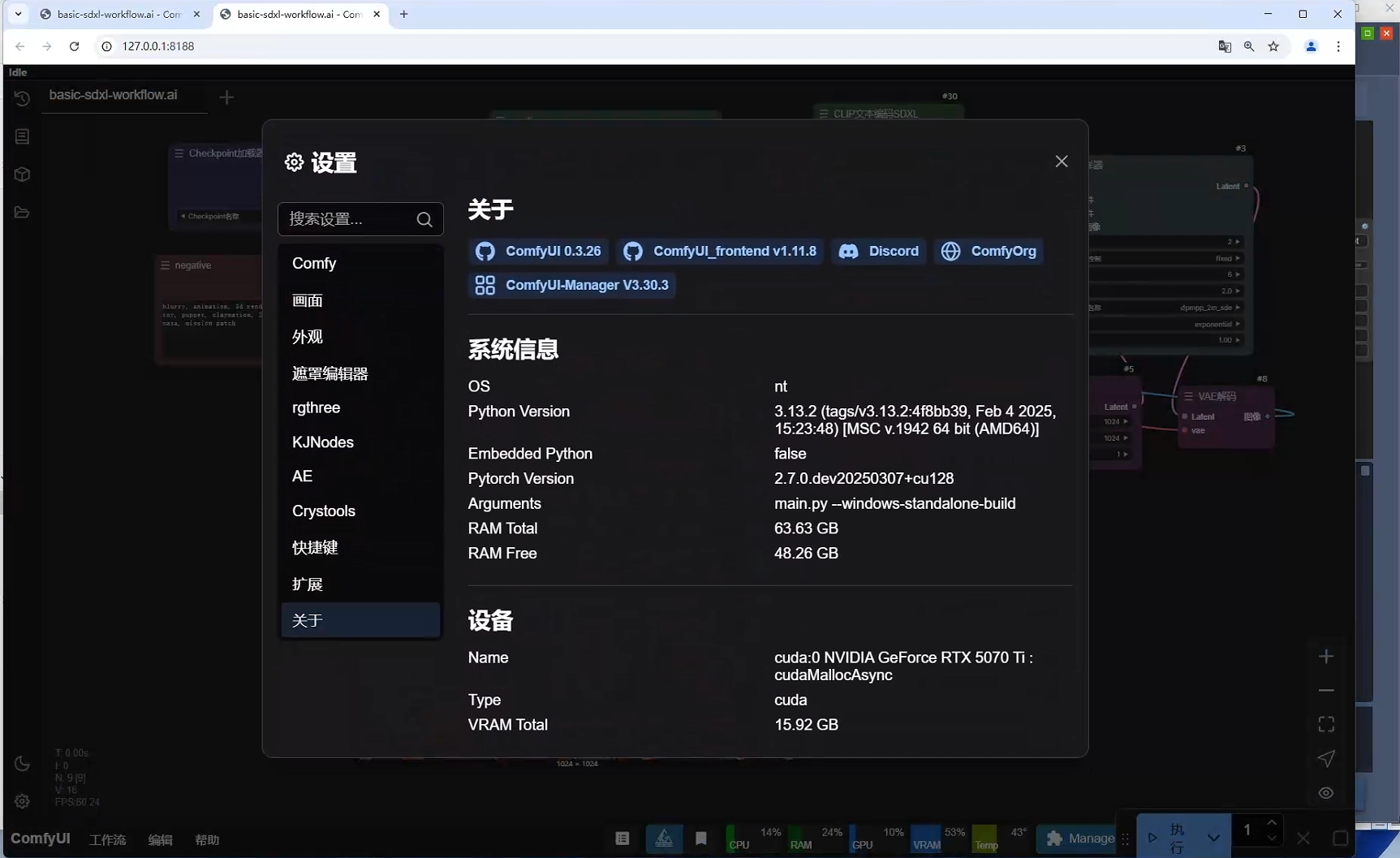Open the ComfyOrg website link

click(x=989, y=252)
